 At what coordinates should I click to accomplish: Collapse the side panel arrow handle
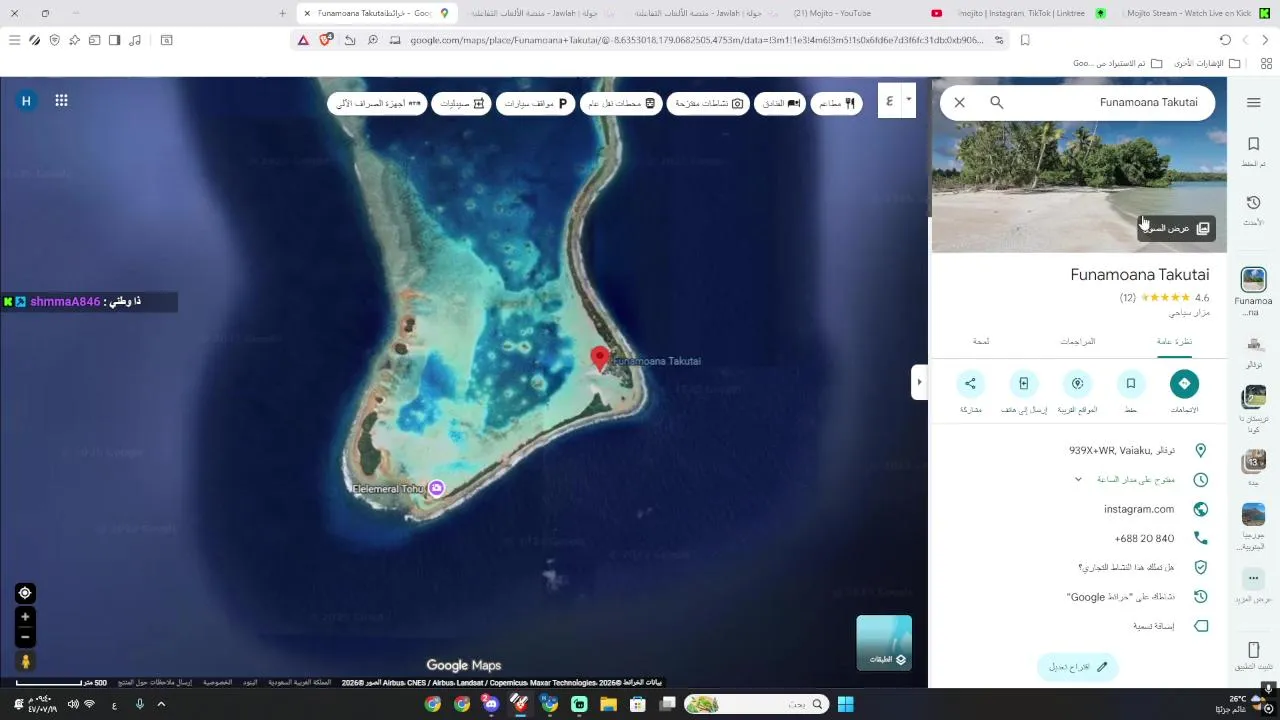pyautogui.click(x=919, y=383)
